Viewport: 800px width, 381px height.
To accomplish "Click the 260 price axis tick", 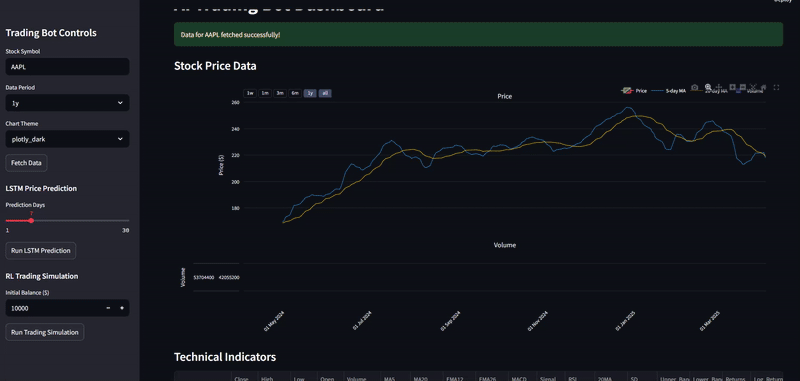I will (235, 102).
